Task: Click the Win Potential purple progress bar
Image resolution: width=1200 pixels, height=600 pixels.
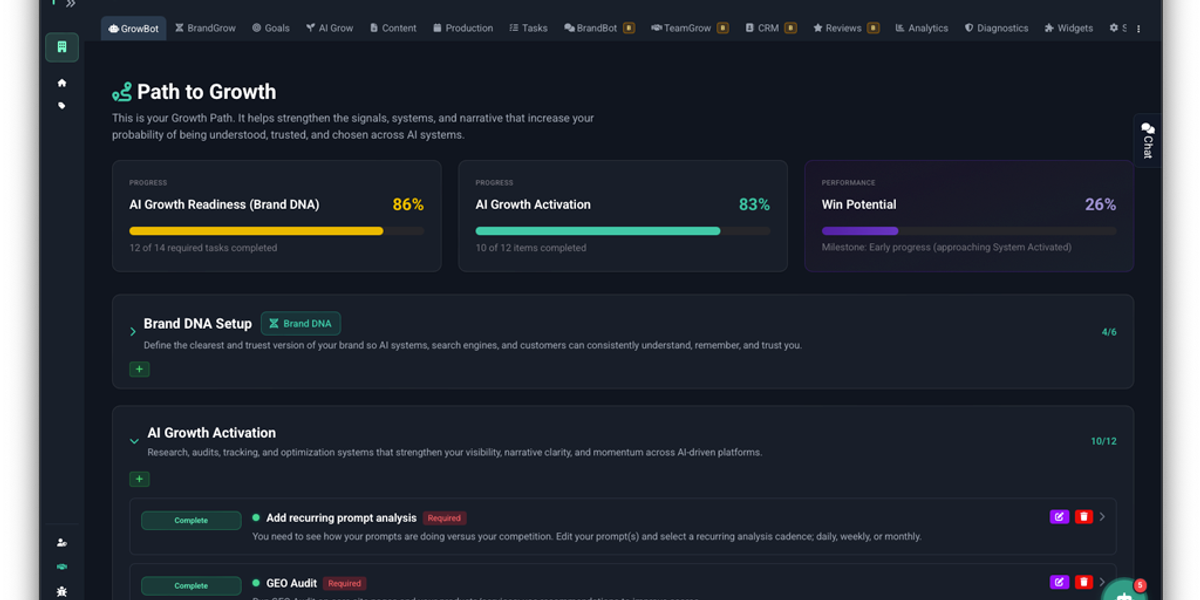Action: pyautogui.click(x=969, y=231)
